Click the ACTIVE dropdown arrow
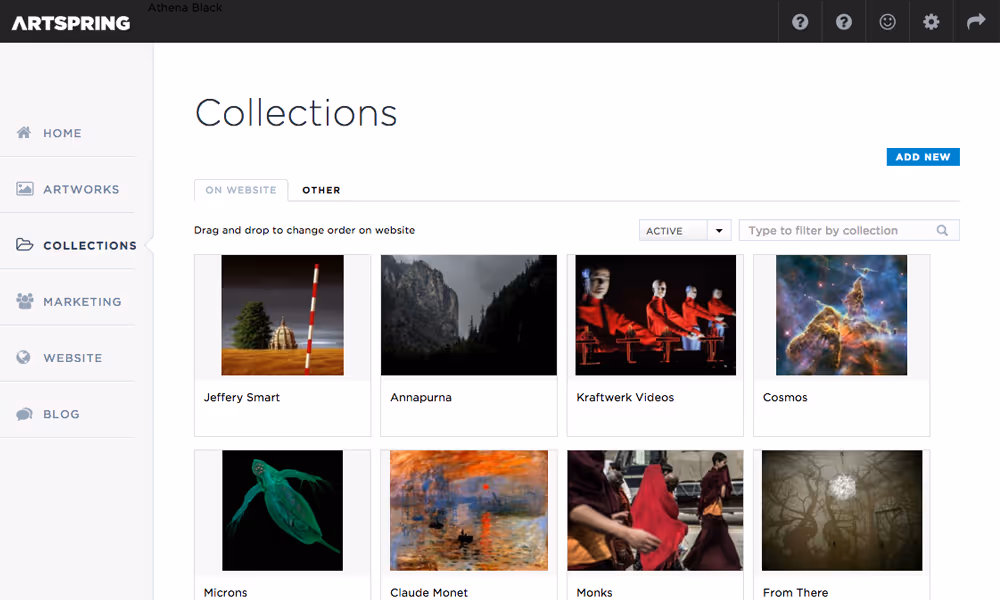The height and width of the screenshot is (600, 1000). [x=719, y=230]
